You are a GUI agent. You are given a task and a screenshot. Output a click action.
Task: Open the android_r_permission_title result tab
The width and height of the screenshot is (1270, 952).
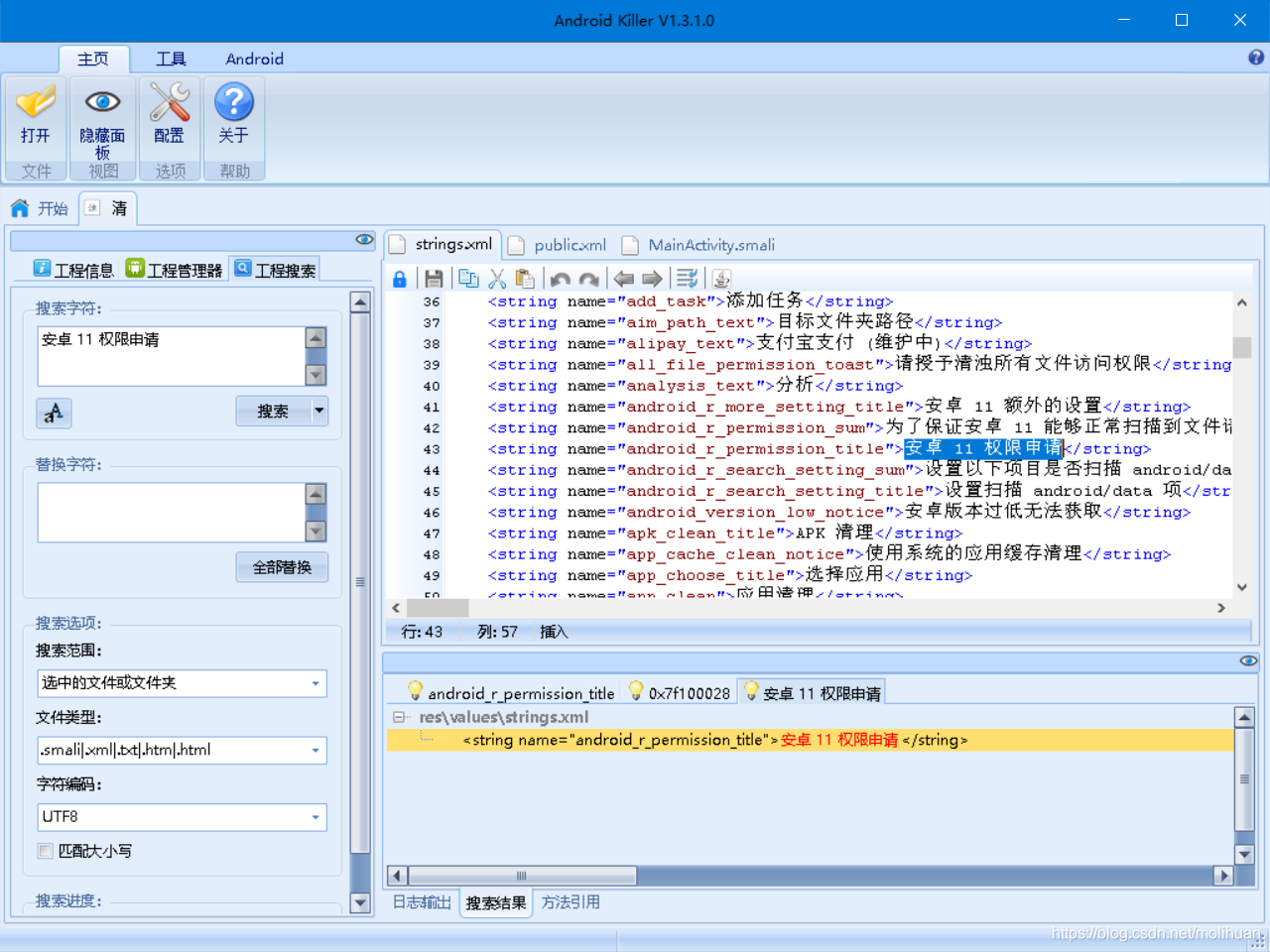tap(511, 693)
